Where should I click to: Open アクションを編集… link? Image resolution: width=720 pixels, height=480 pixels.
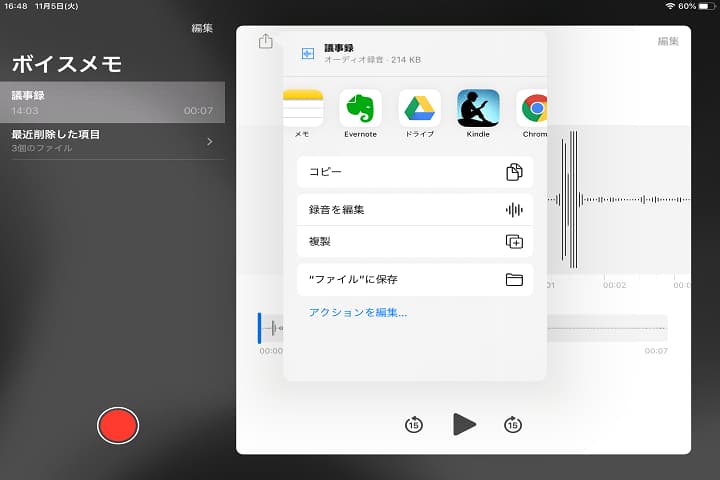(x=358, y=313)
